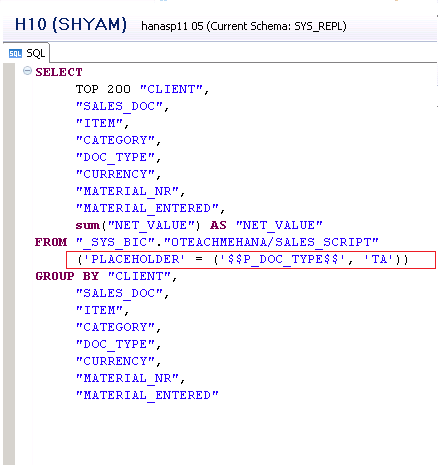This screenshot has width=438, height=465.
Task: Click the AS keyword
Action: coord(218,225)
